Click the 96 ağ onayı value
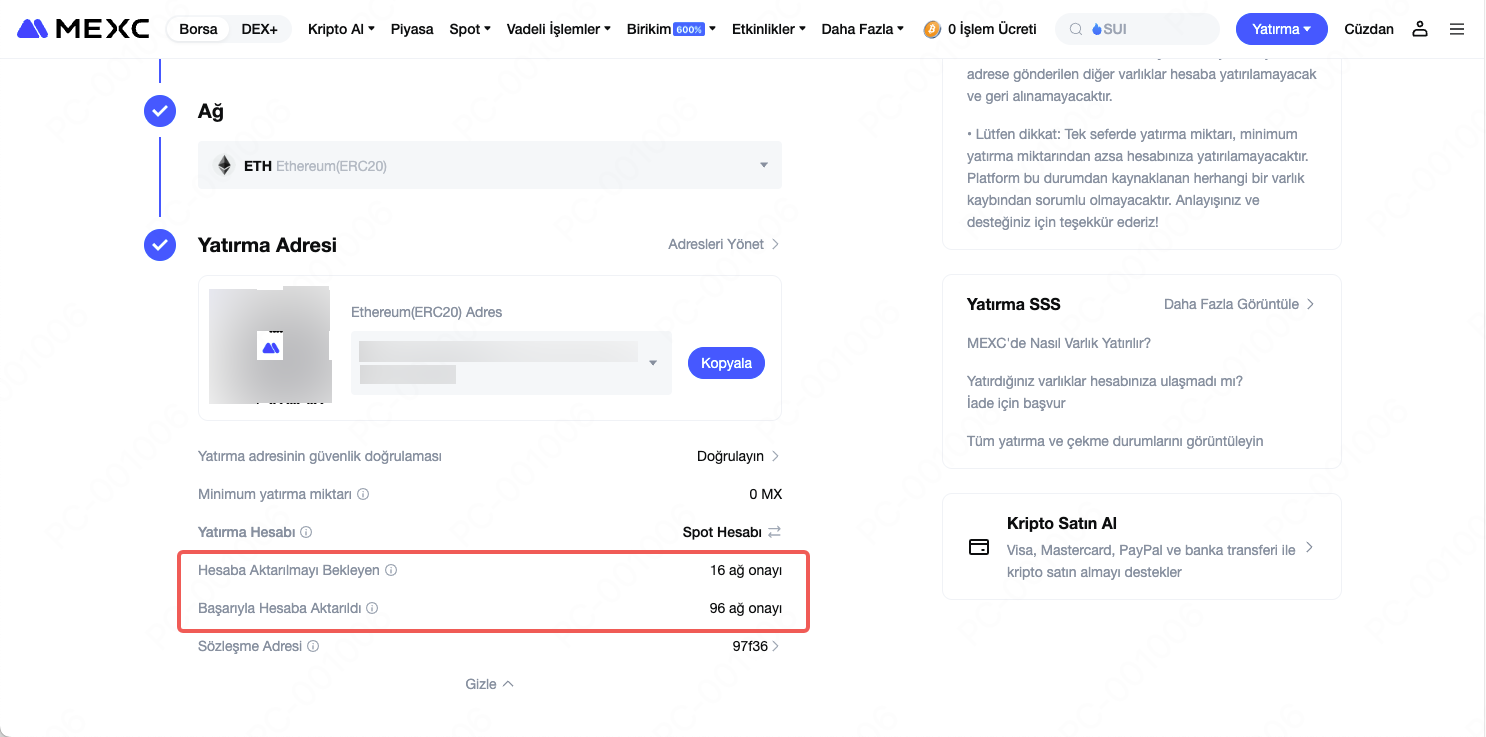The width and height of the screenshot is (1486, 737). point(746,608)
